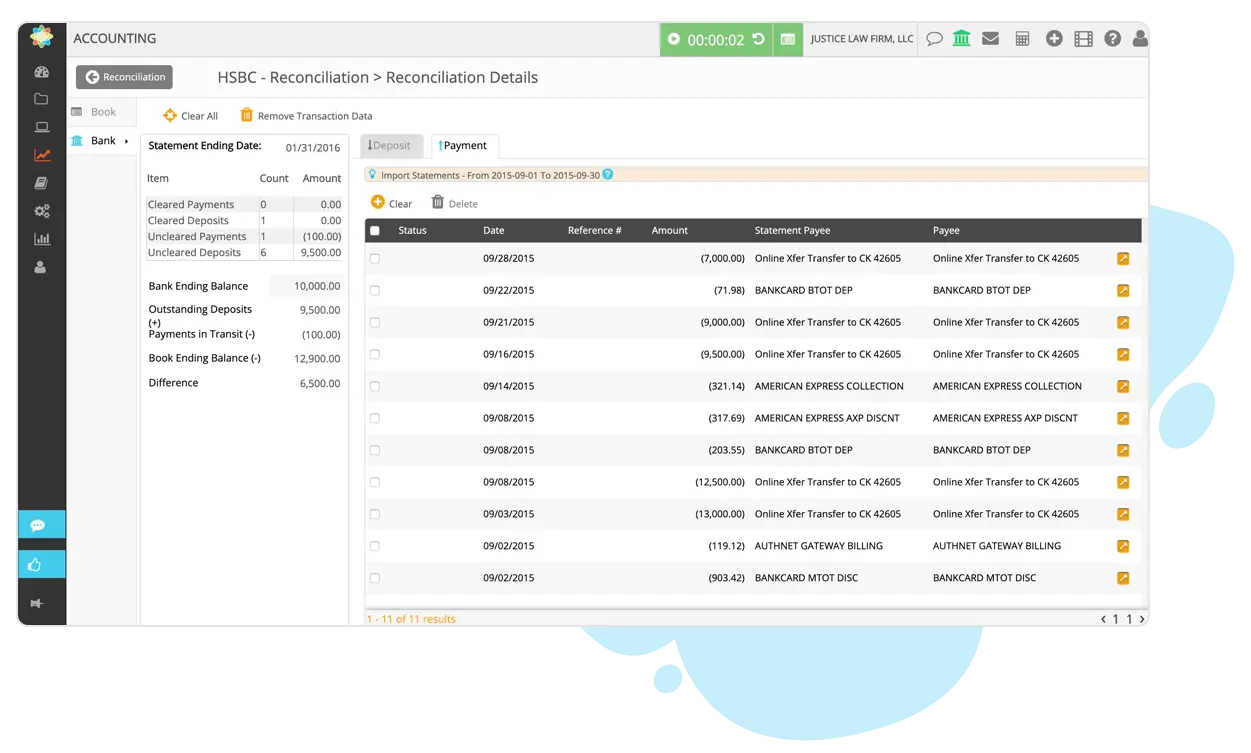This screenshot has height=753, width=1251.
Task: Switch to the Deposit tab
Action: pos(392,146)
